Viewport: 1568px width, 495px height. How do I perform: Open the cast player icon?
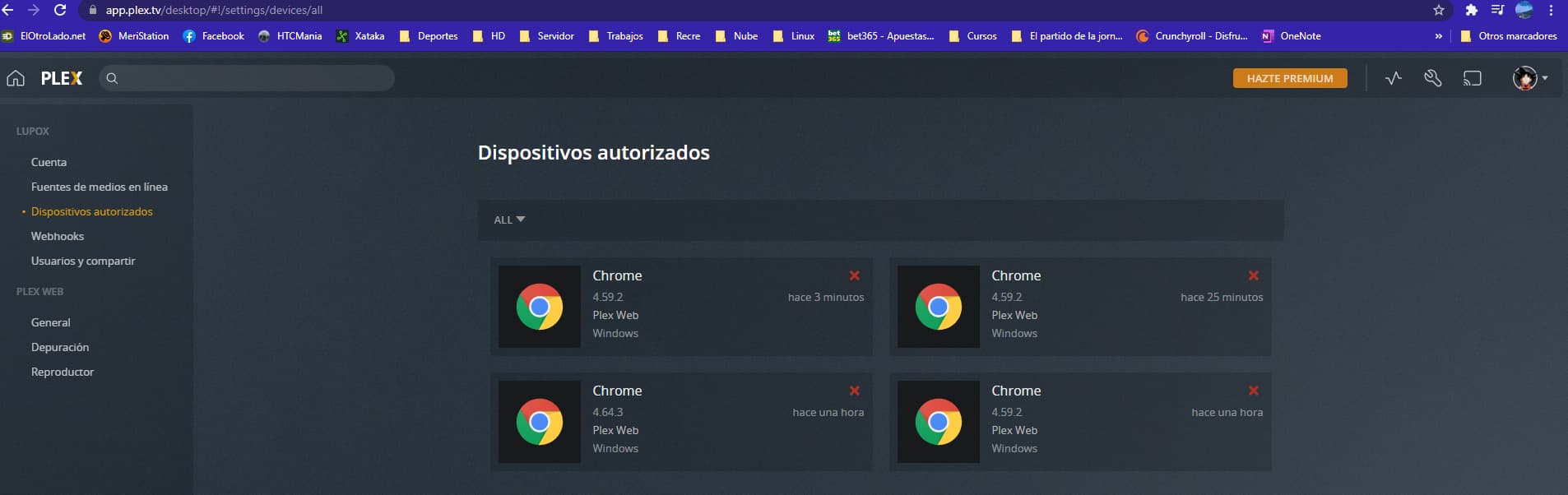(x=1473, y=78)
